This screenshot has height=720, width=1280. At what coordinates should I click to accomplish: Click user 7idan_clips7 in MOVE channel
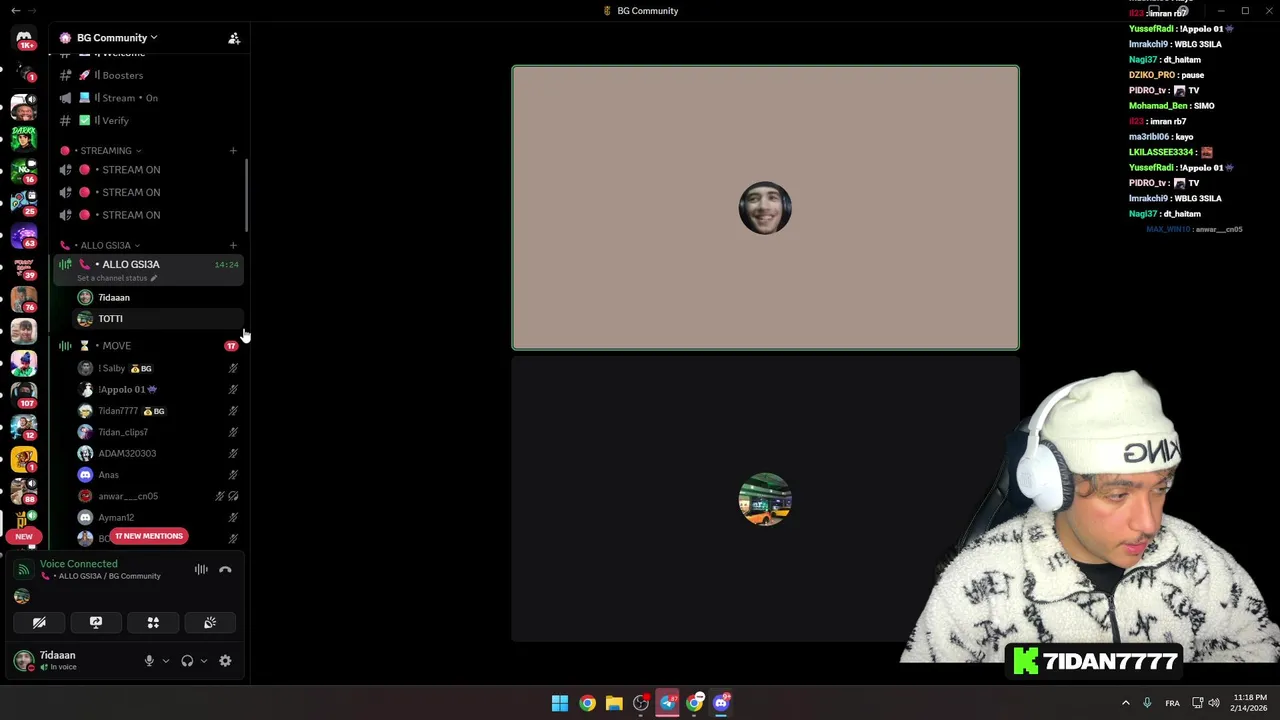point(158,432)
